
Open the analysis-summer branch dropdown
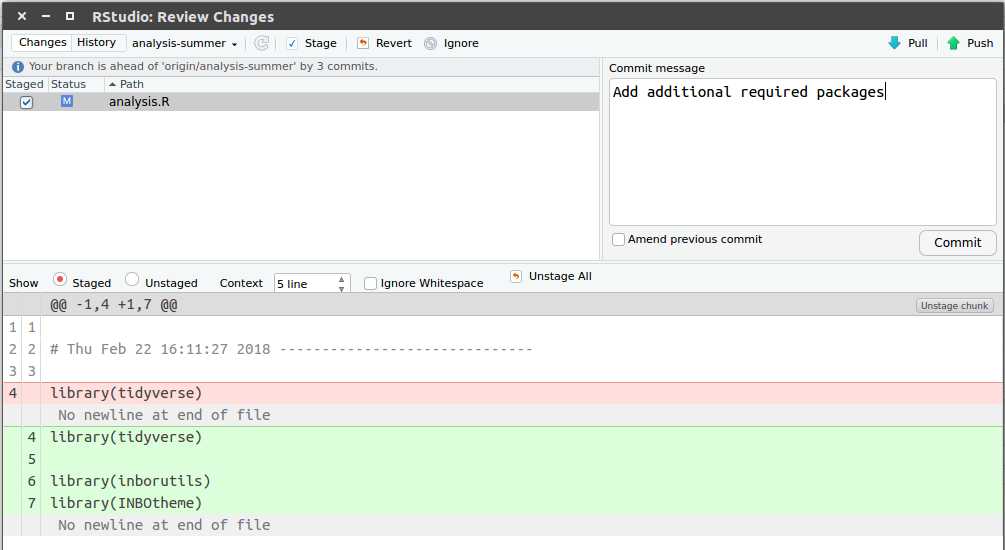(185, 44)
